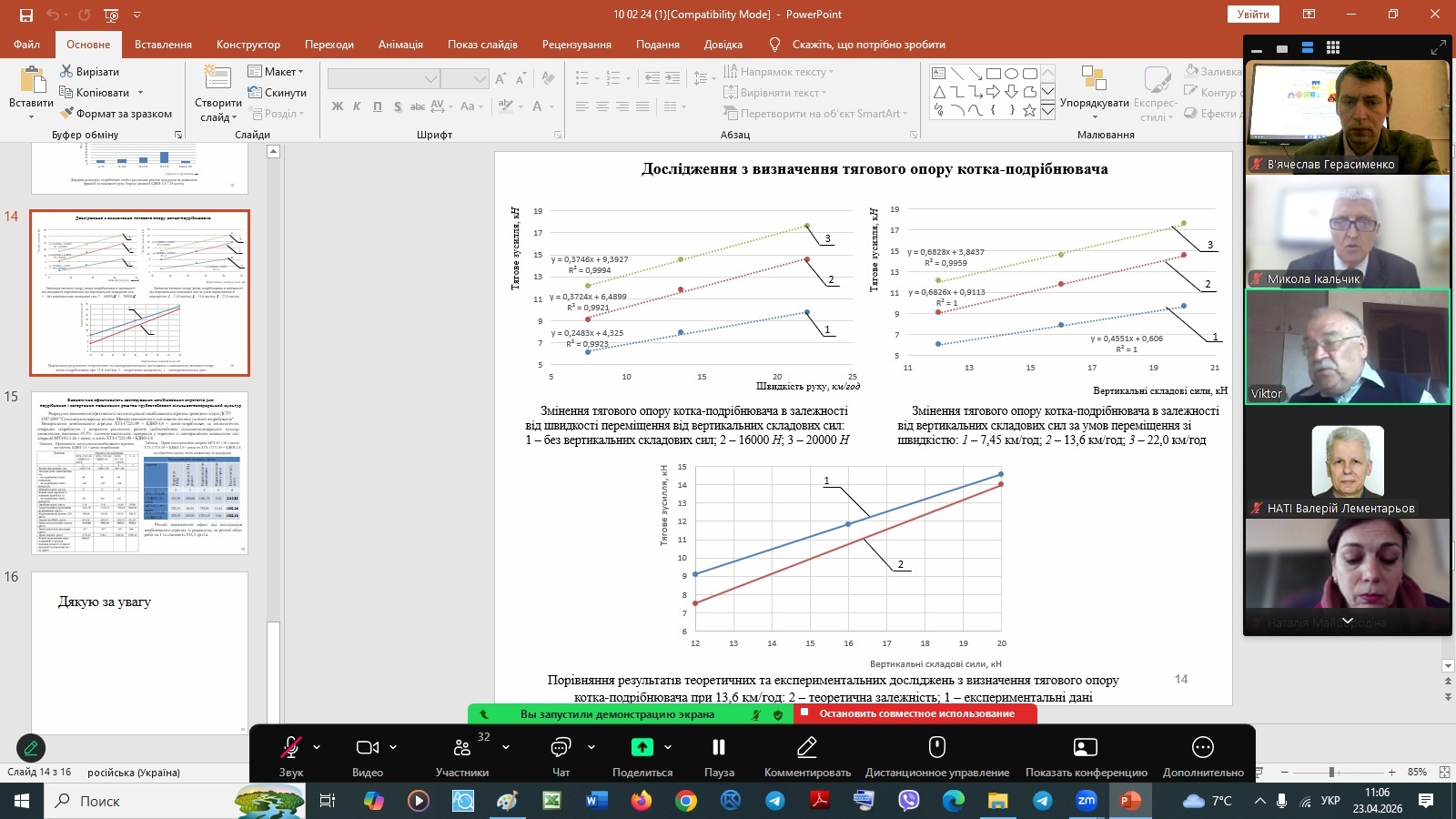This screenshot has height=819, width=1456.
Task: Open audio options arrow next to Звук
Action: point(317,747)
